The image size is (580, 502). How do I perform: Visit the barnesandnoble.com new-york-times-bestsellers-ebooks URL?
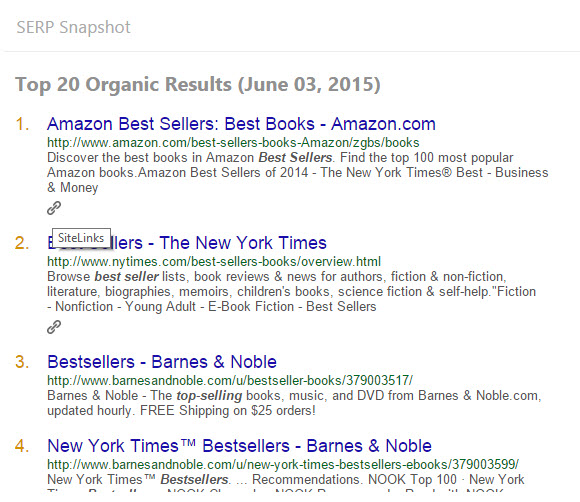[283, 465]
